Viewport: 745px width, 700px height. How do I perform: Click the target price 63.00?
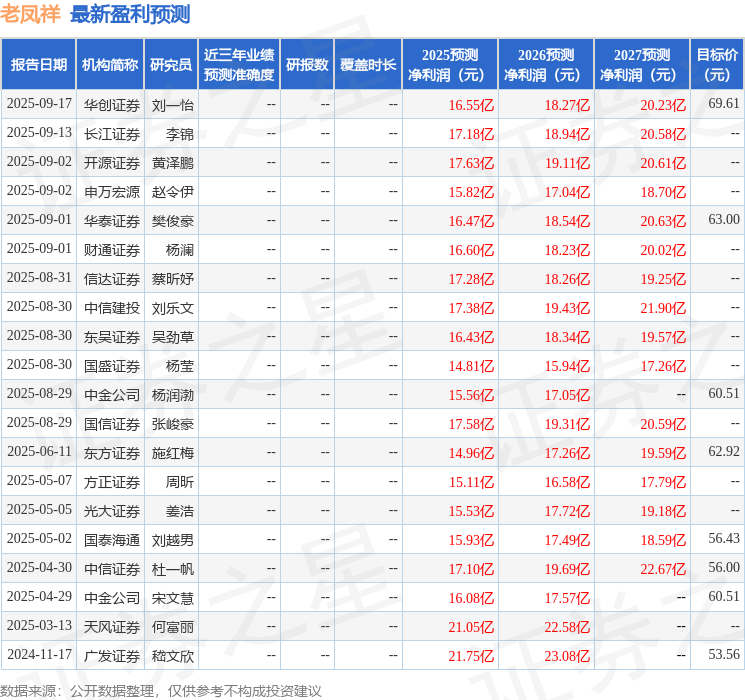pyautogui.click(x=724, y=220)
